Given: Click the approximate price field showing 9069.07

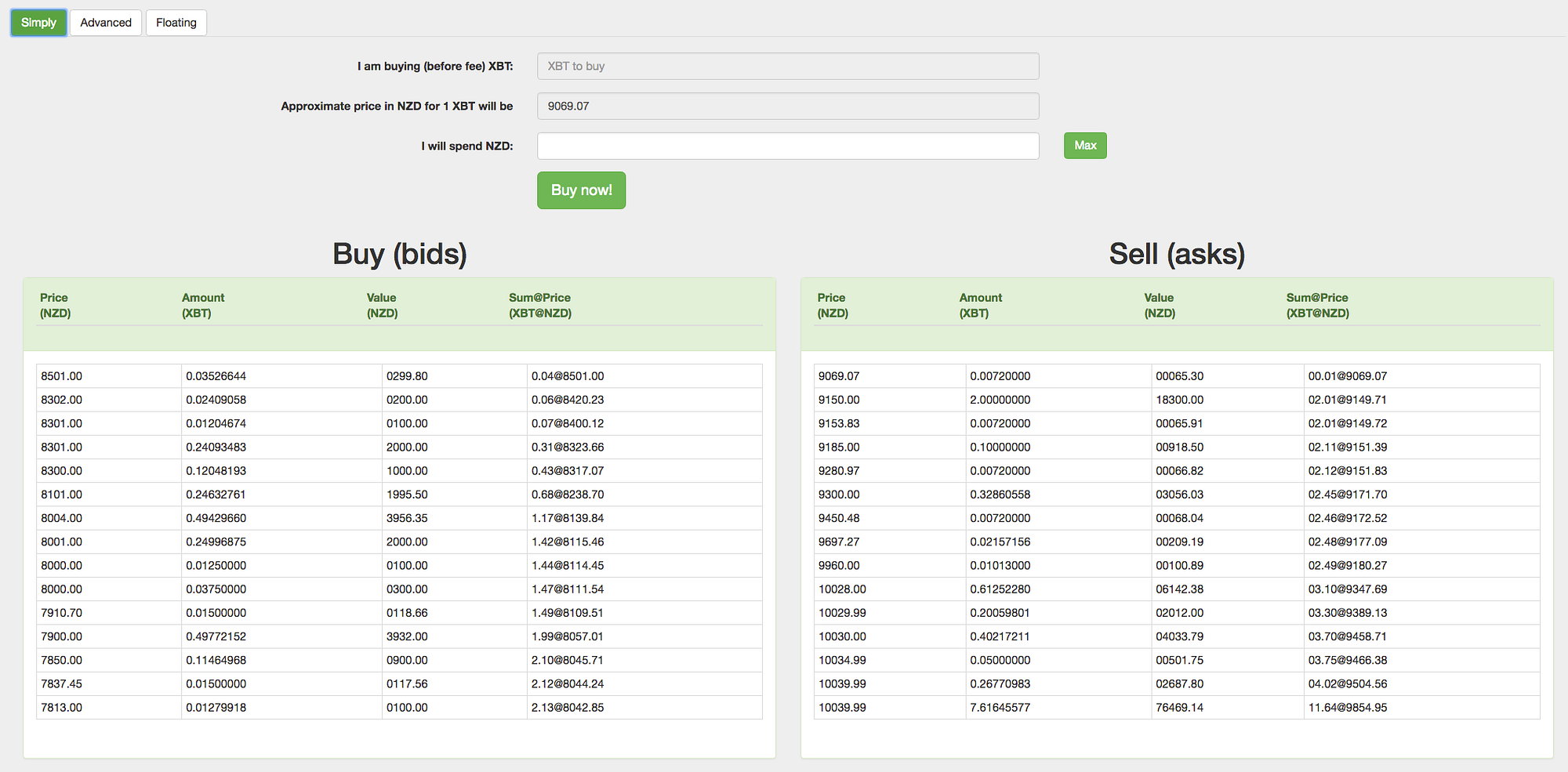Looking at the screenshot, I should point(788,107).
